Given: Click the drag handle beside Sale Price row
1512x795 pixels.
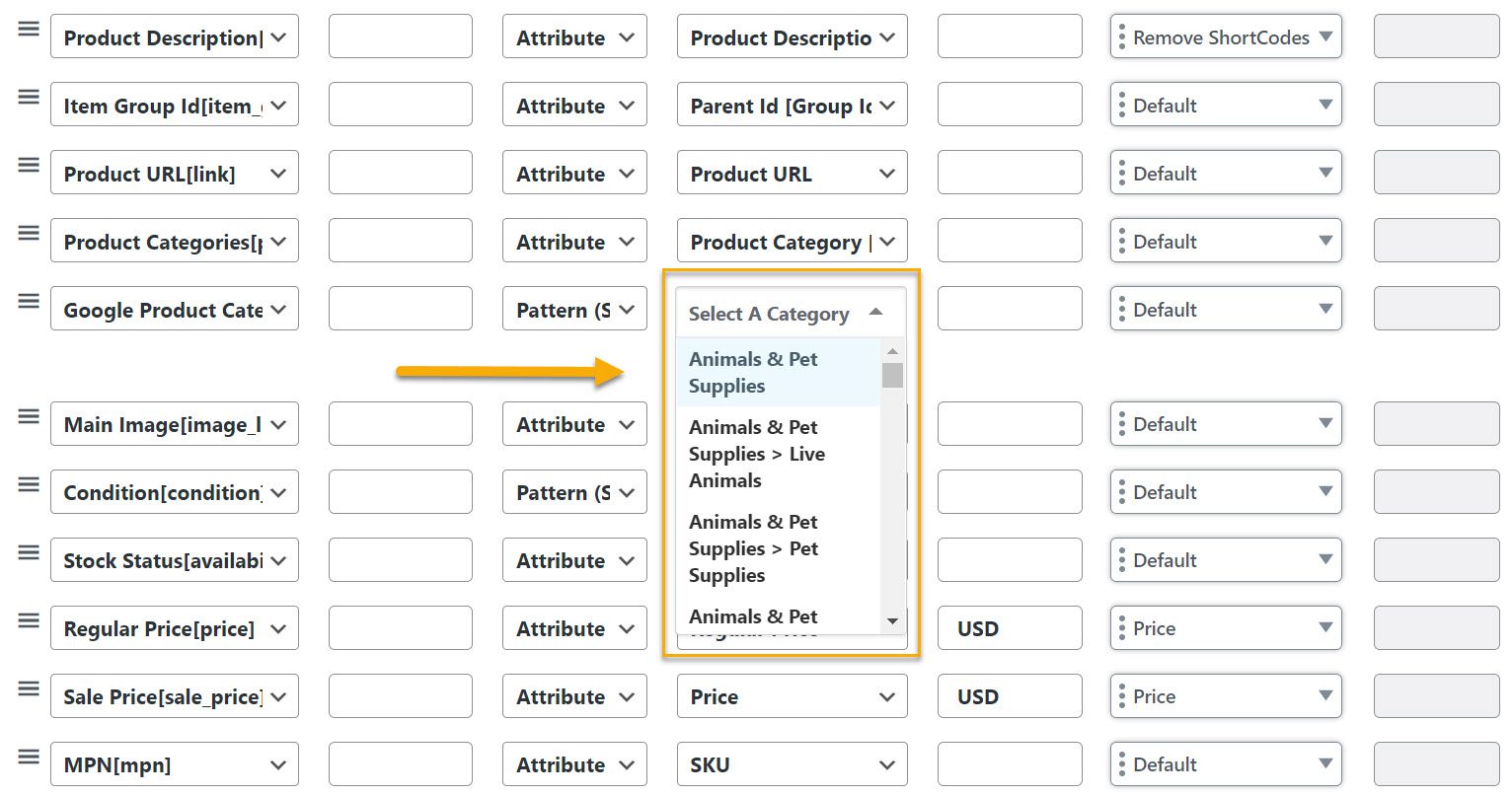Looking at the screenshot, I should [x=30, y=688].
